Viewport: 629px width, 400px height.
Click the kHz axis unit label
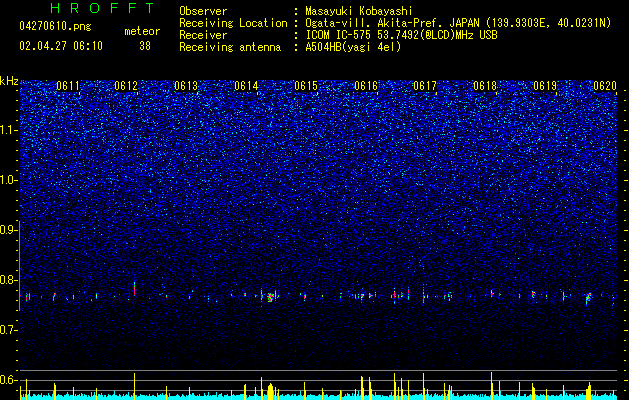[x=9, y=81]
